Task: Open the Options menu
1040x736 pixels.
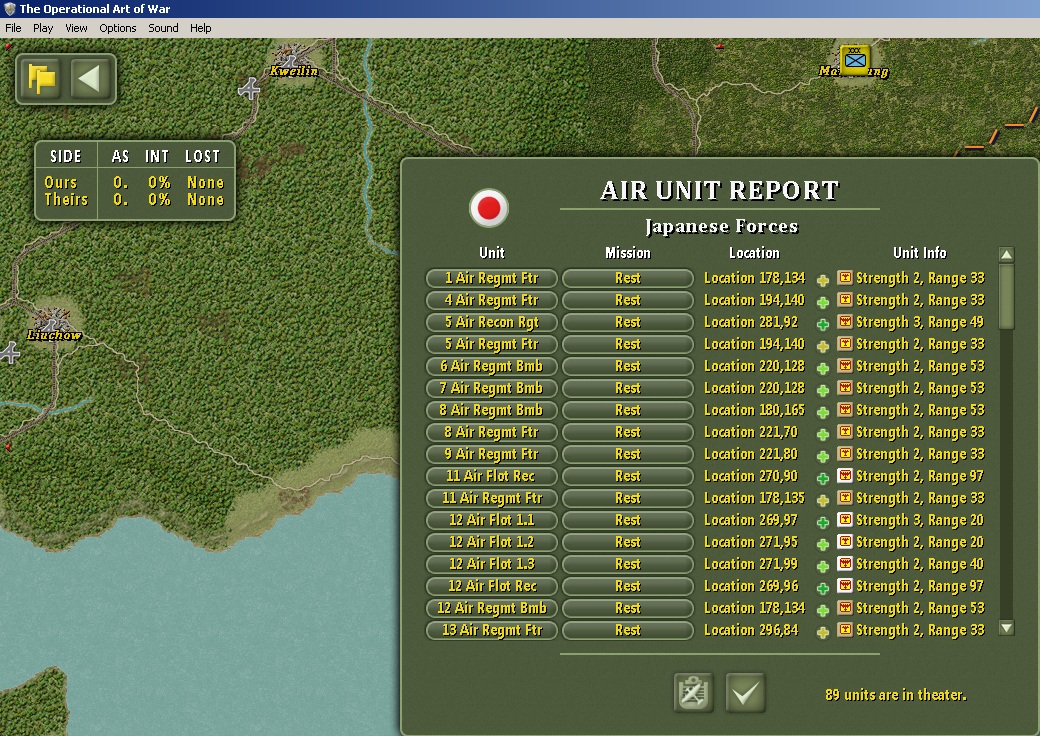Action: coord(117,28)
